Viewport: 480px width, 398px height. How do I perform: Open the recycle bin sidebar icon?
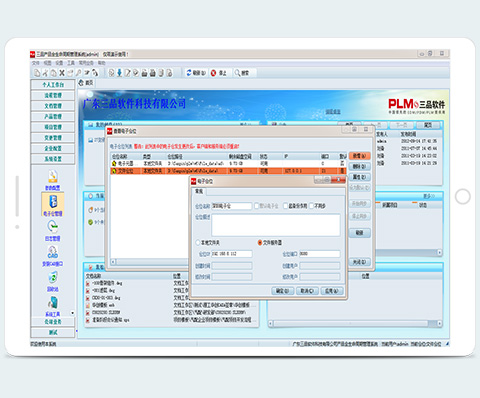tap(53, 281)
